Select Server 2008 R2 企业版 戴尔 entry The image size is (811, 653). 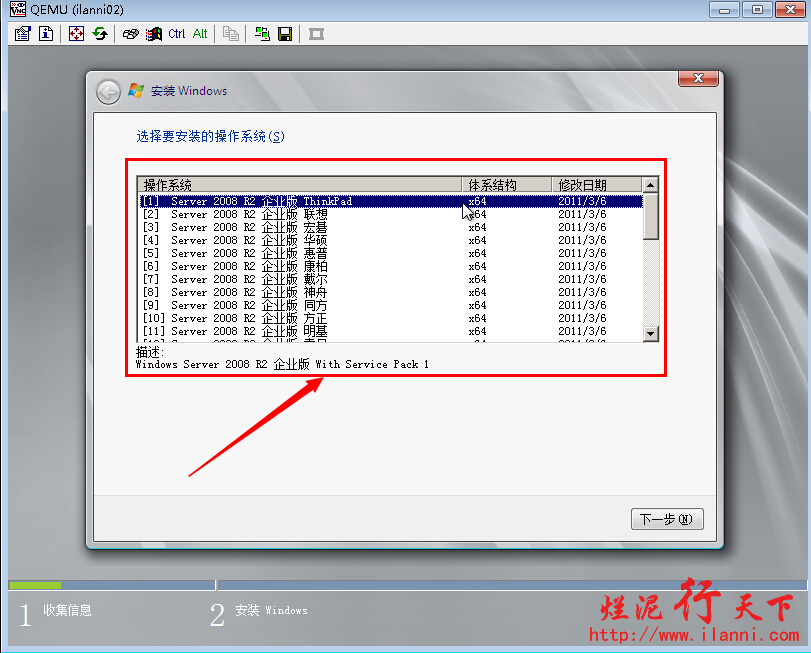coord(300,279)
